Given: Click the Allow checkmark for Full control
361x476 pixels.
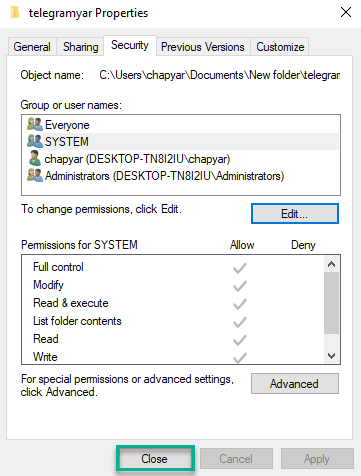Looking at the screenshot, I should click(240, 268).
